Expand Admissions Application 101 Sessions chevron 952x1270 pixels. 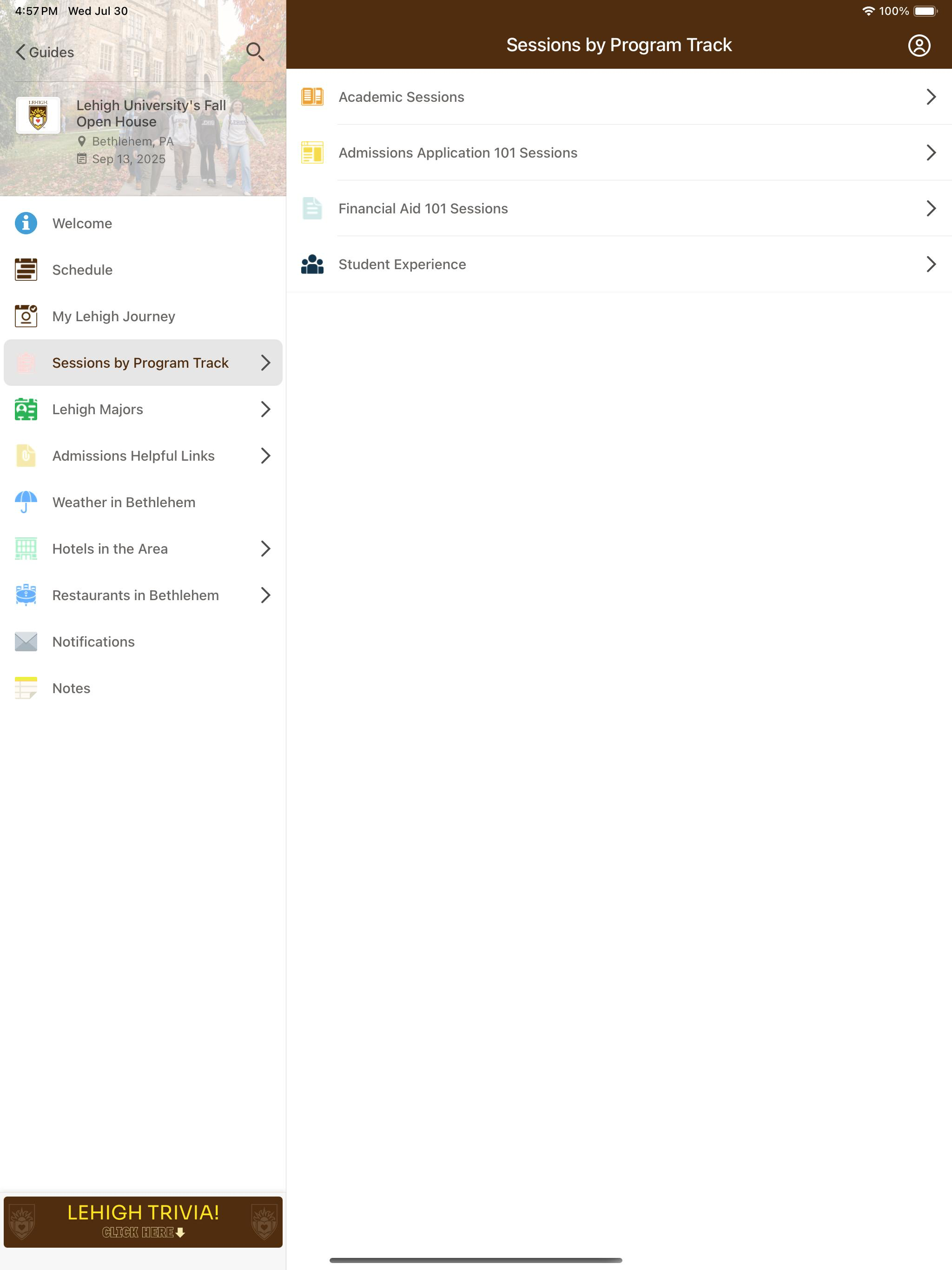[x=931, y=153]
